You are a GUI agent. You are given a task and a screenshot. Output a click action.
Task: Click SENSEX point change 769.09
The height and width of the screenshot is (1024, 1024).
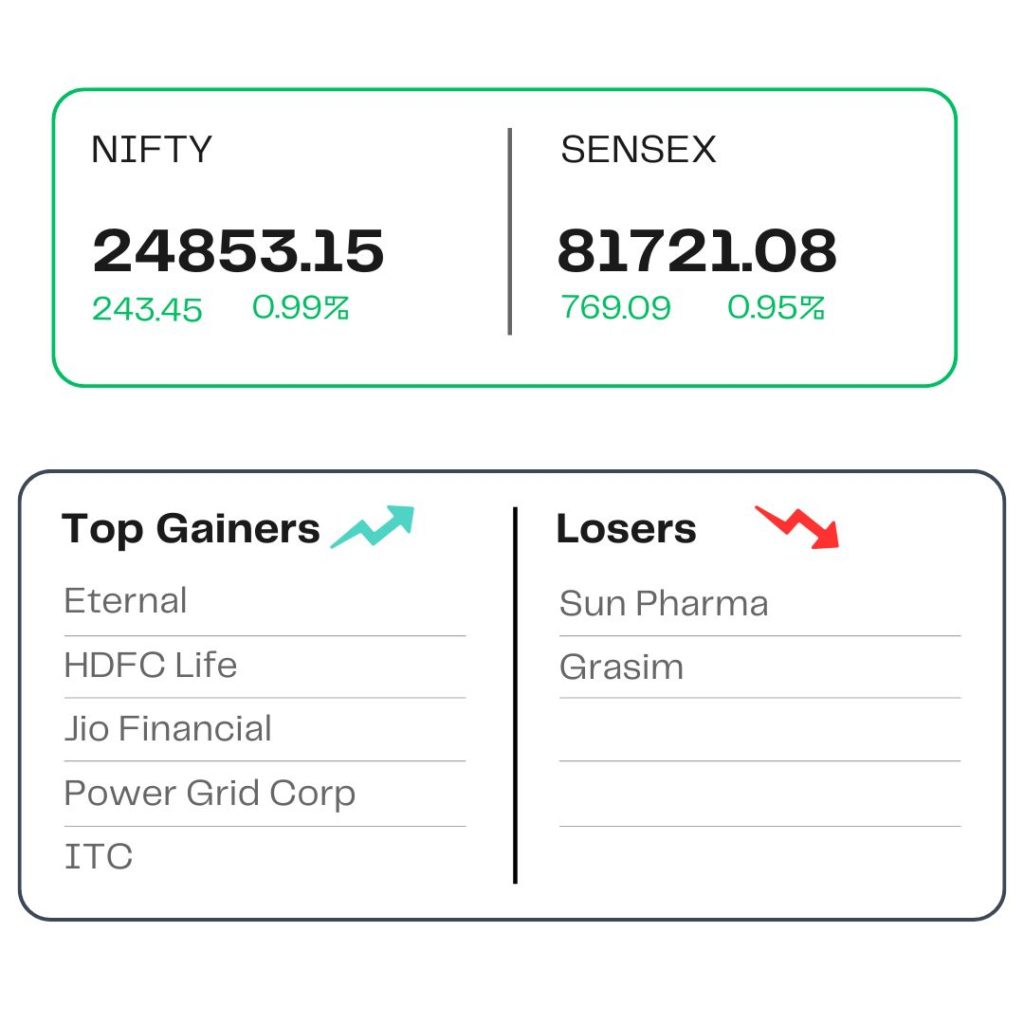(616, 308)
